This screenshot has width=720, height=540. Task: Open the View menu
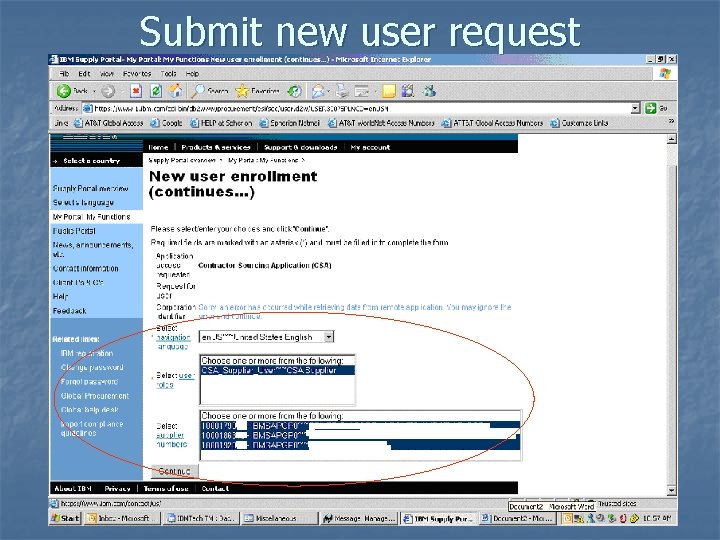point(107,73)
